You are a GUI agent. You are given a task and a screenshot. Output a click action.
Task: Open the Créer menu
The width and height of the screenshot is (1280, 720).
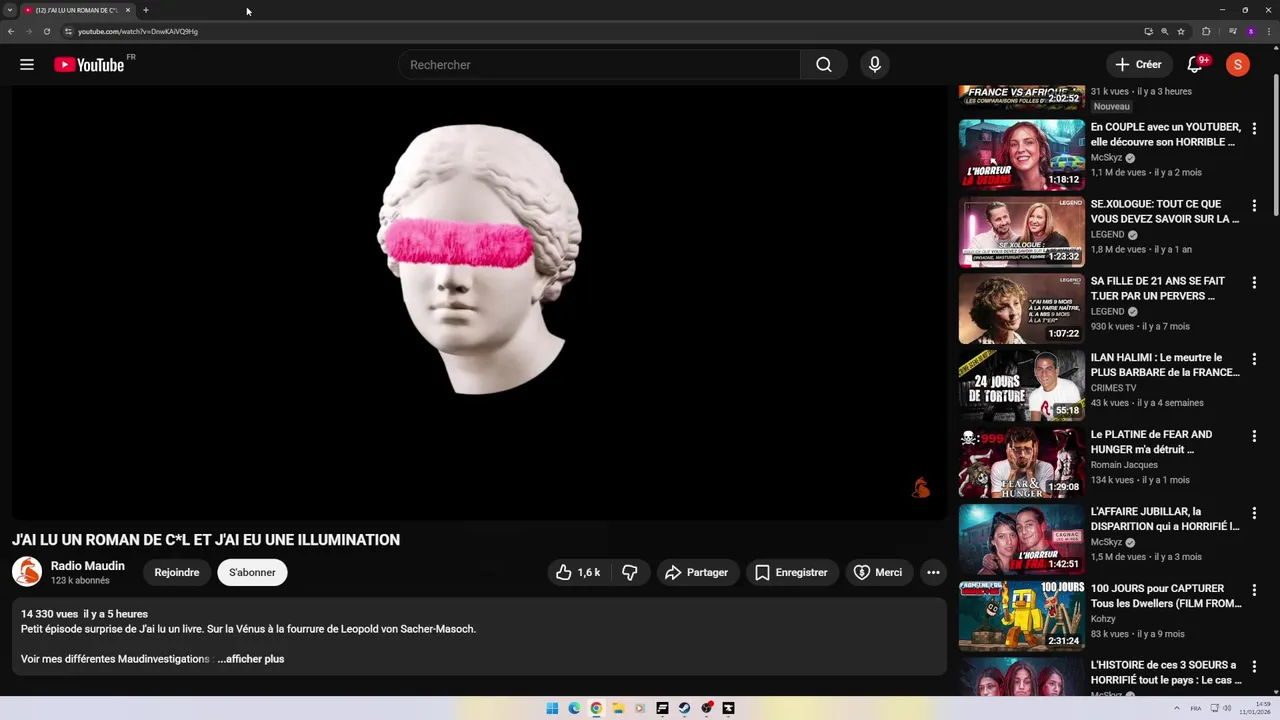(1138, 65)
